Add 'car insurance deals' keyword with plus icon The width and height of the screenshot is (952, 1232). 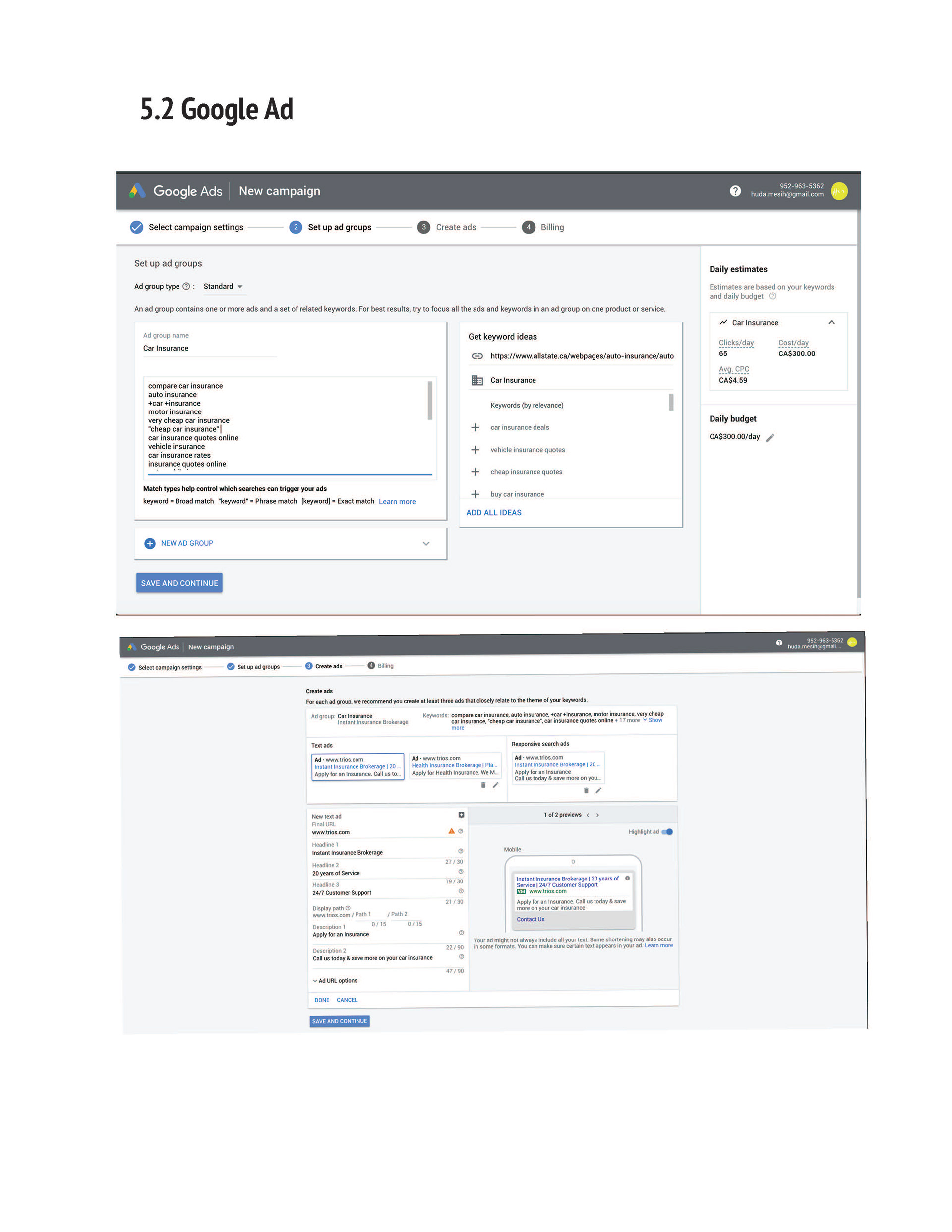tap(475, 427)
